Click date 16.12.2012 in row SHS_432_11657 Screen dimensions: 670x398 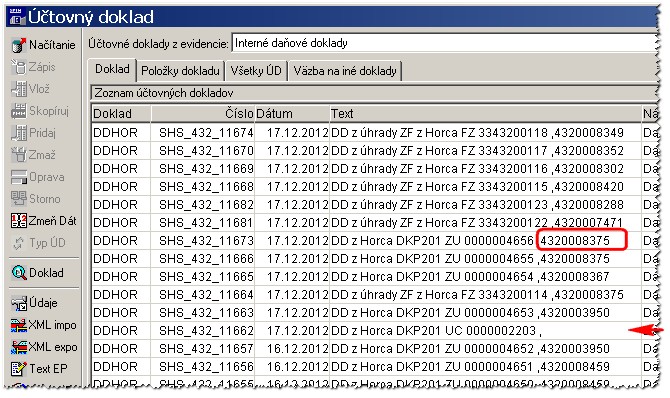pyautogui.click(x=297, y=348)
